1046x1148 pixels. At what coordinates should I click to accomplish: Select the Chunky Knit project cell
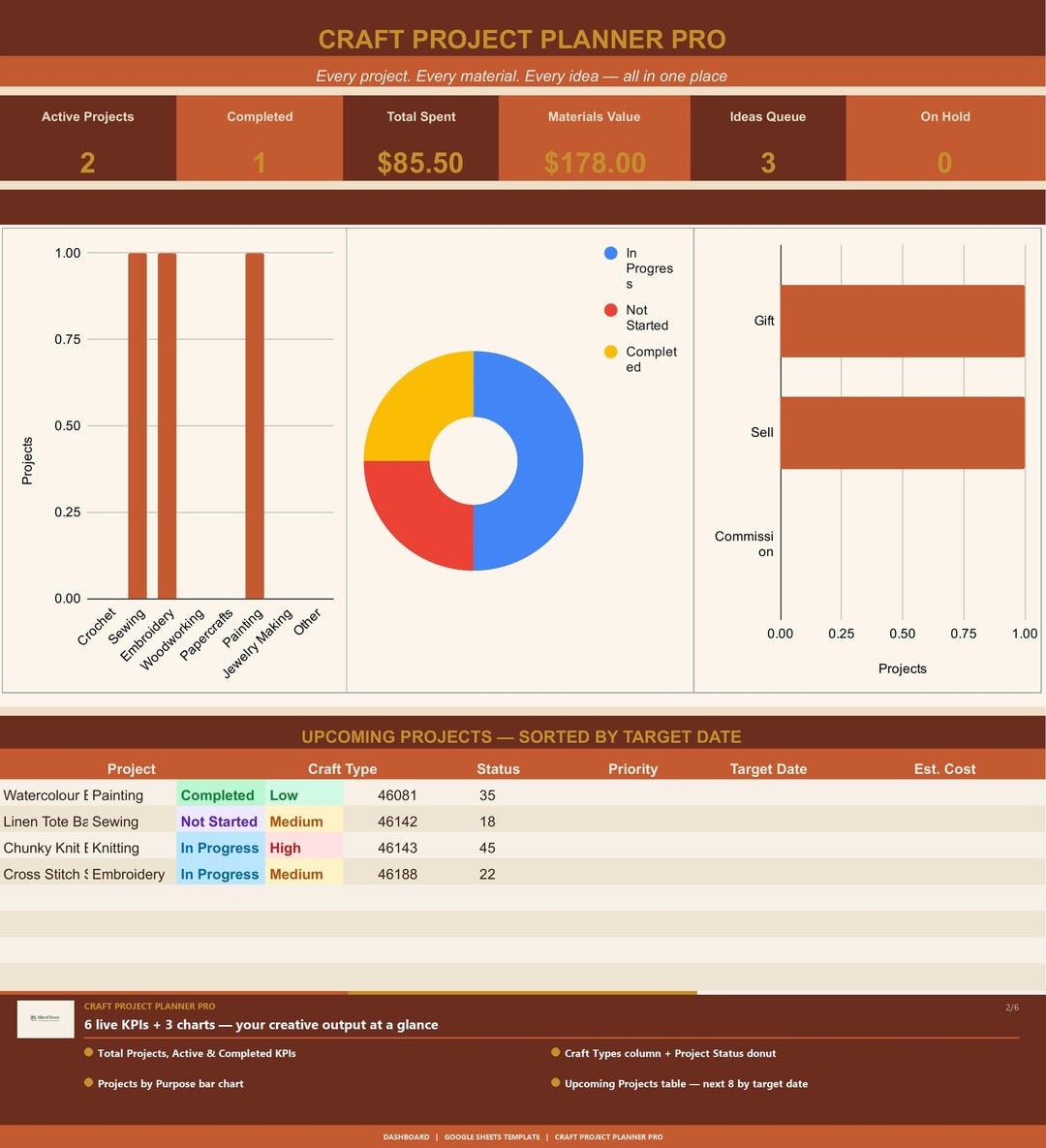tap(46, 848)
